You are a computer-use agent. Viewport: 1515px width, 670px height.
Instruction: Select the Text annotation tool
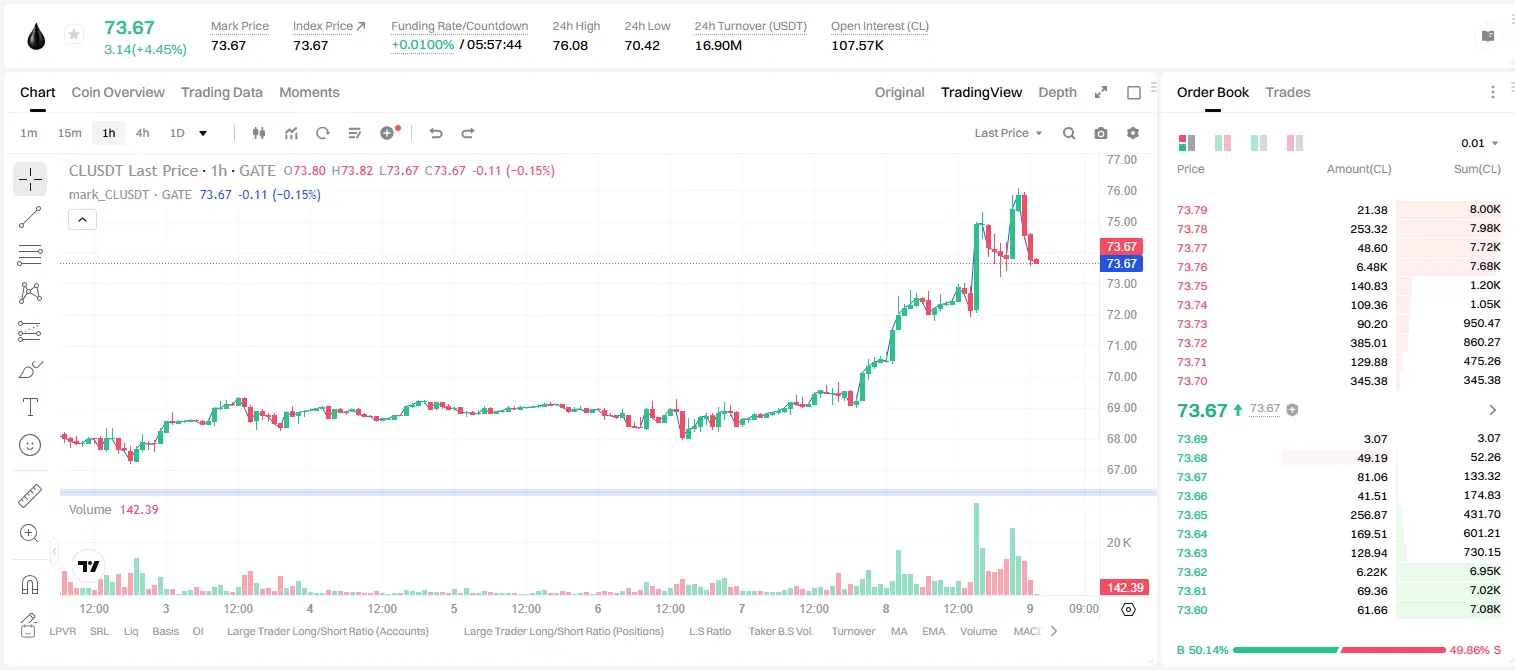[x=30, y=407]
